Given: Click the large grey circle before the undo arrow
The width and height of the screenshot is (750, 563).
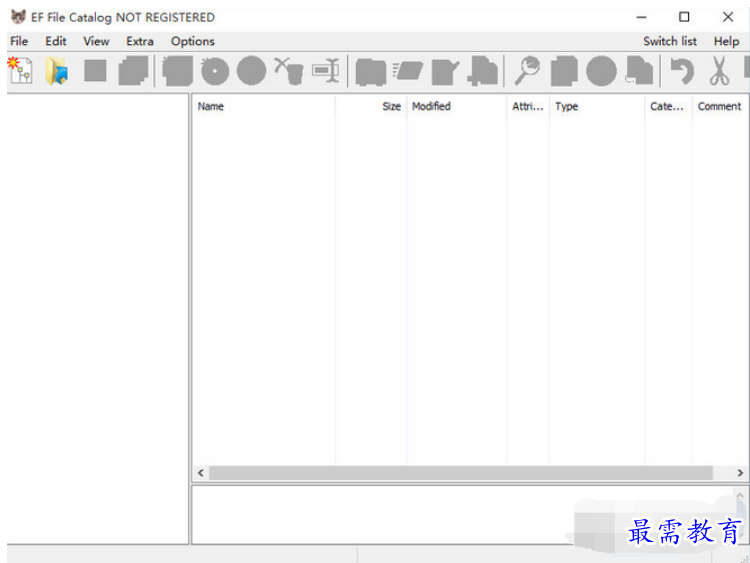Looking at the screenshot, I should (601, 71).
